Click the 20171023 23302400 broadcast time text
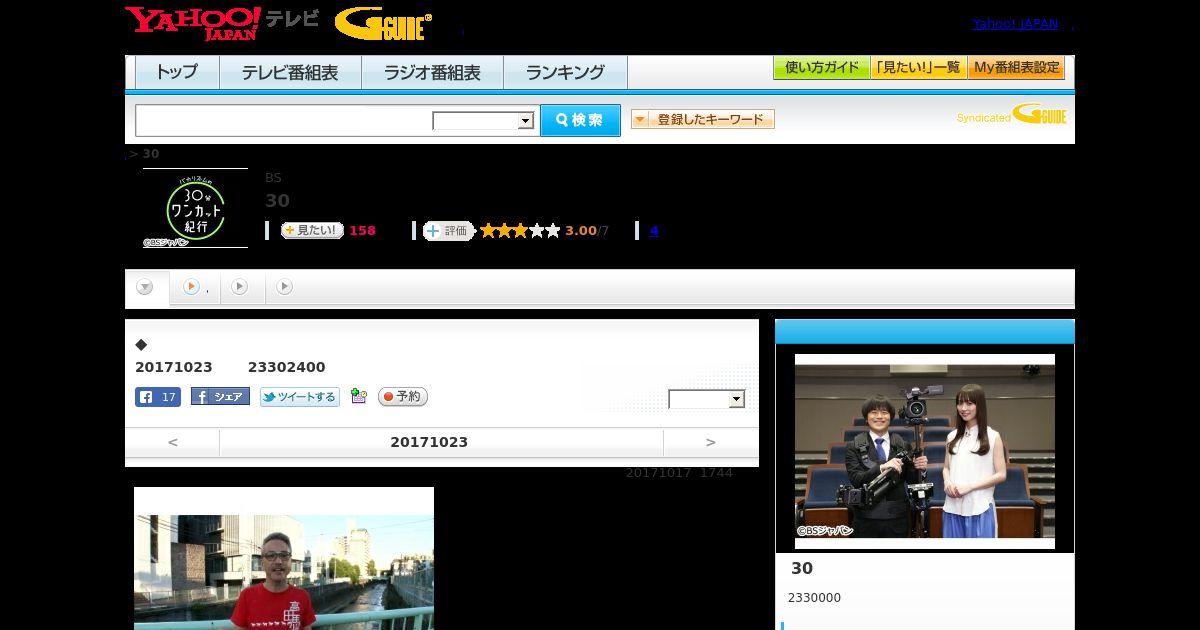The height and width of the screenshot is (630, 1200). coord(230,367)
